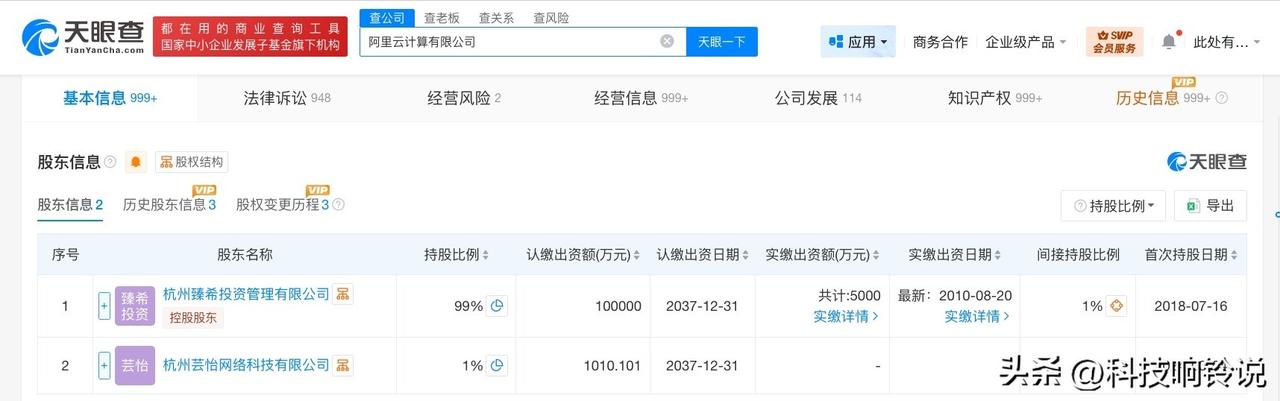The width and height of the screenshot is (1280, 401).
Task: Switch to 查老板 search tab
Action: (441, 18)
